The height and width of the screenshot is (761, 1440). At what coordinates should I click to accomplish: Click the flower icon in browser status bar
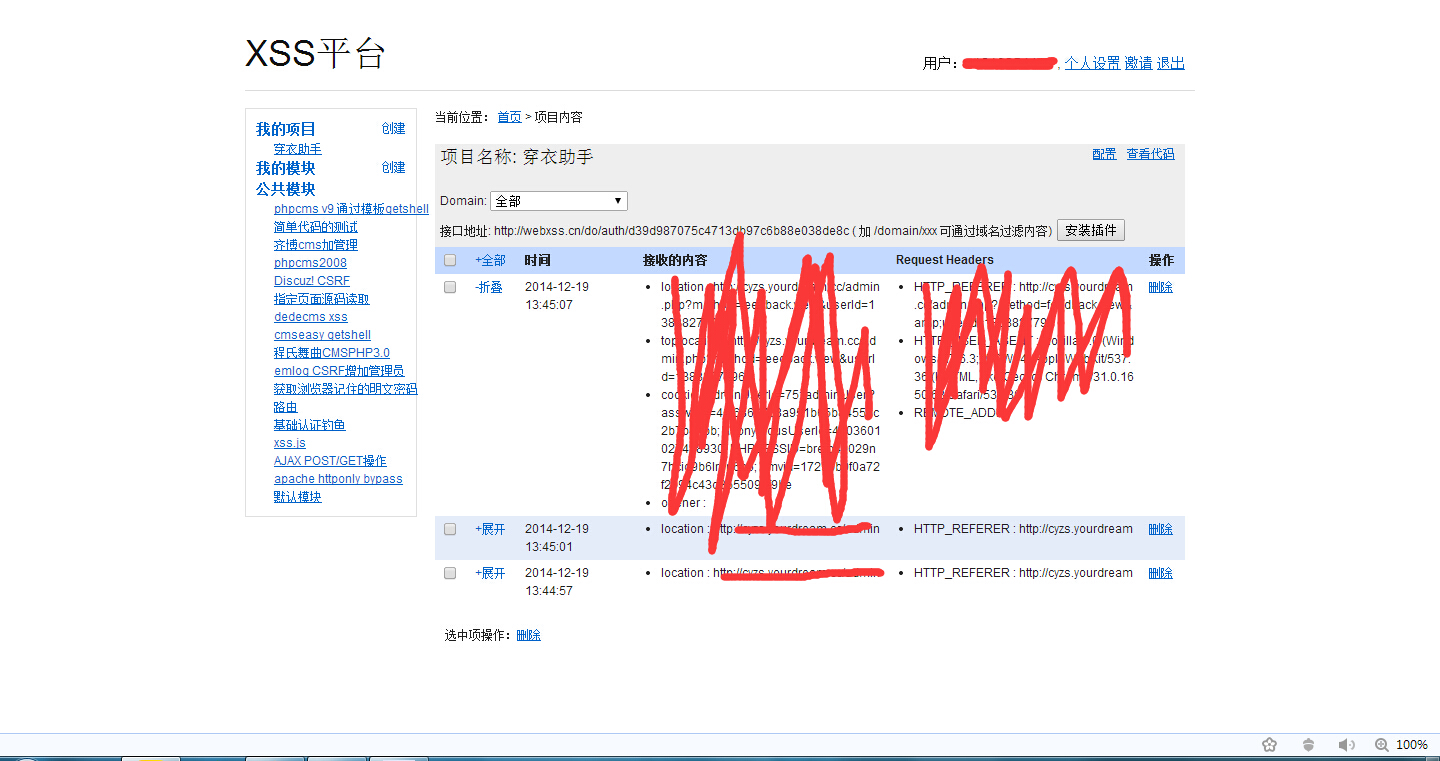click(x=1270, y=745)
